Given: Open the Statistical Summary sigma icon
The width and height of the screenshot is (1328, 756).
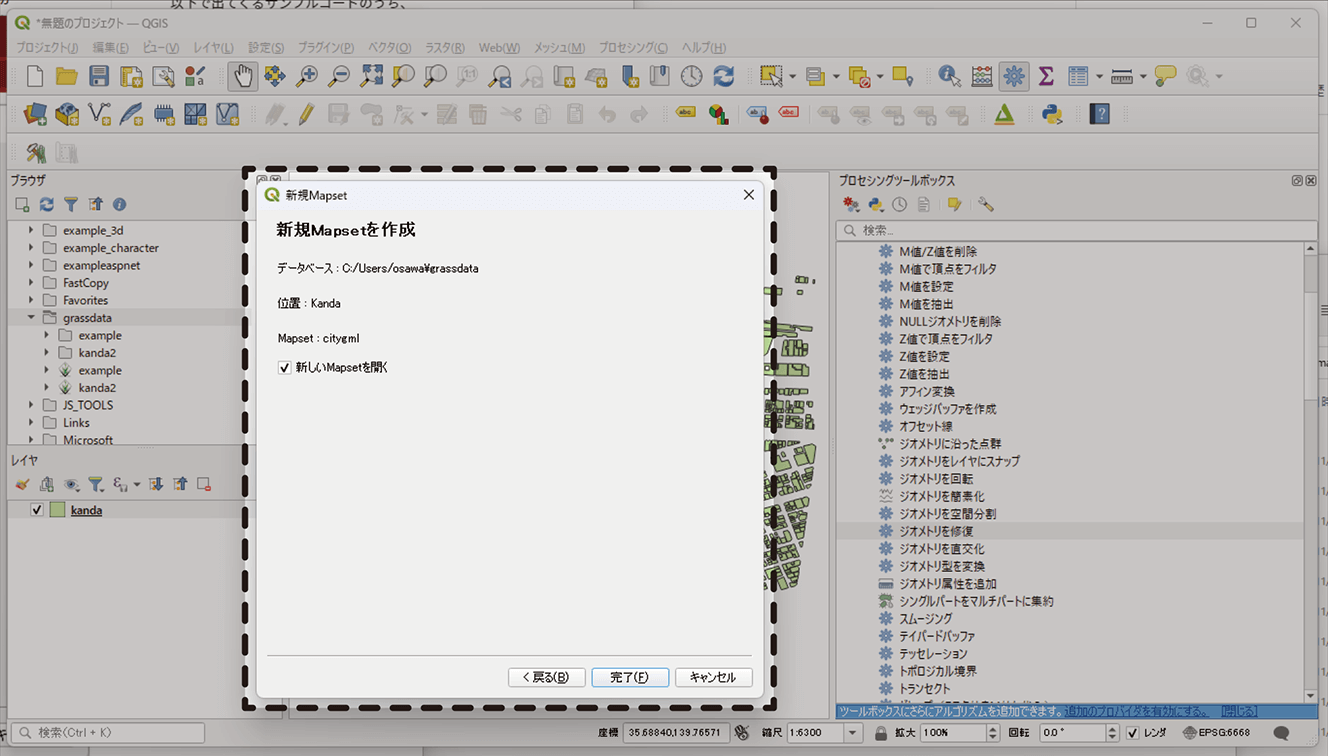Looking at the screenshot, I should [1046, 76].
